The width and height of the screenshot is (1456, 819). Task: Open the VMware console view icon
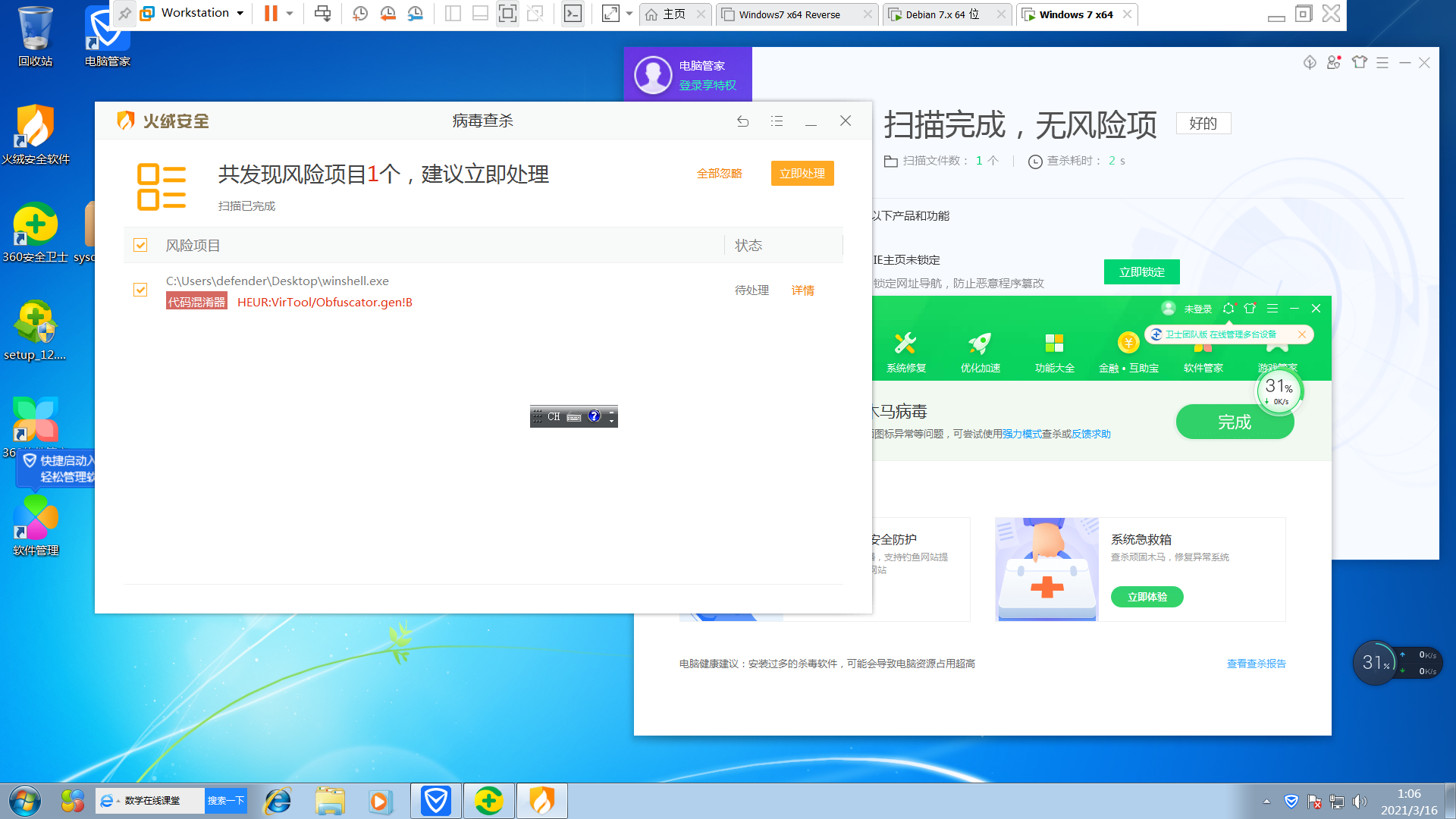(x=573, y=13)
